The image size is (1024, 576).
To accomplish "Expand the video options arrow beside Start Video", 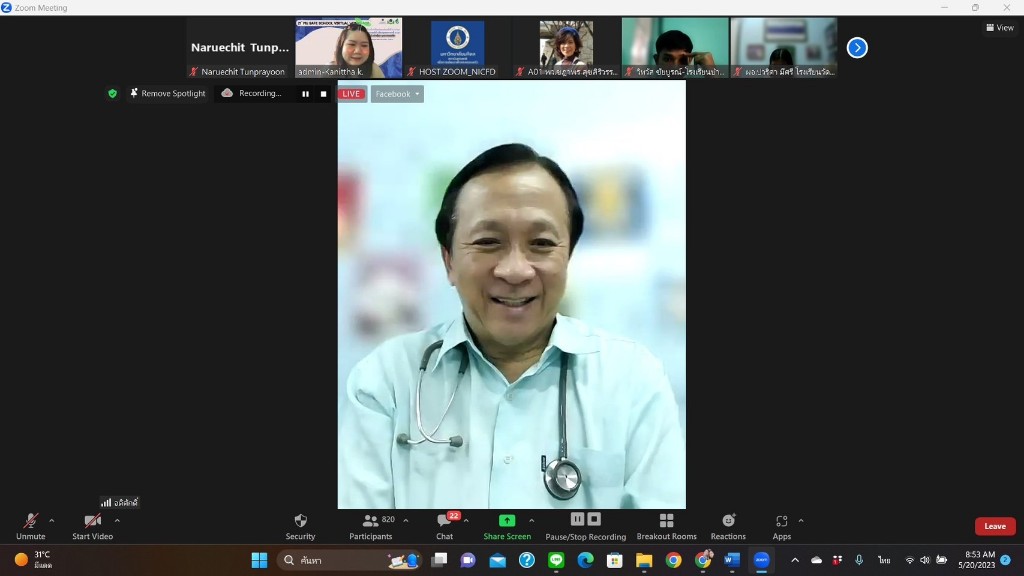I will [117, 520].
